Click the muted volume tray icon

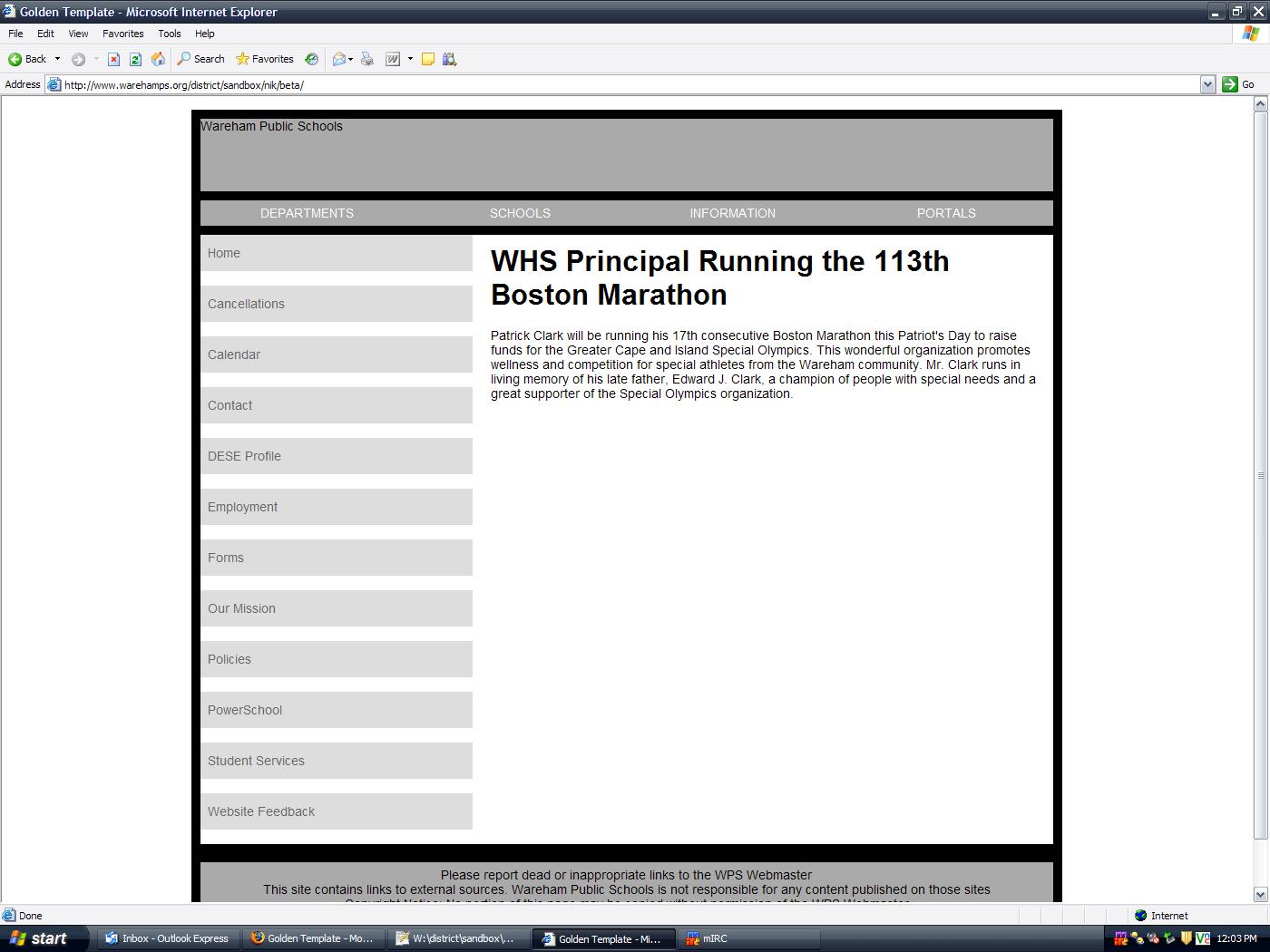click(x=1153, y=938)
